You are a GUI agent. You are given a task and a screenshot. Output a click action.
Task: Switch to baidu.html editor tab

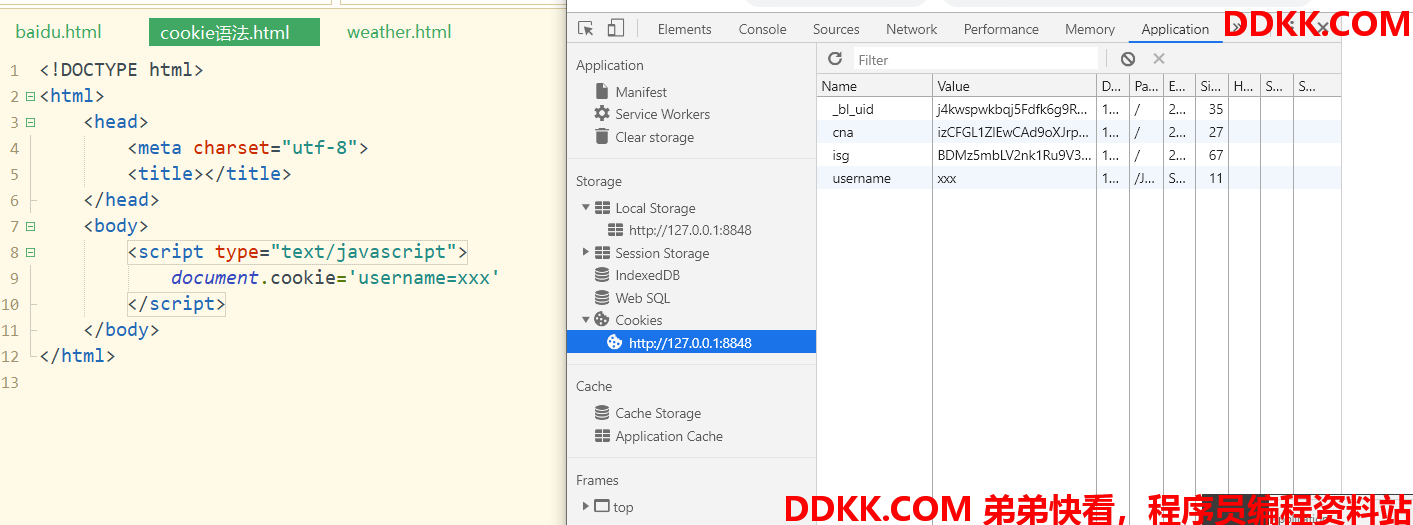click(59, 32)
